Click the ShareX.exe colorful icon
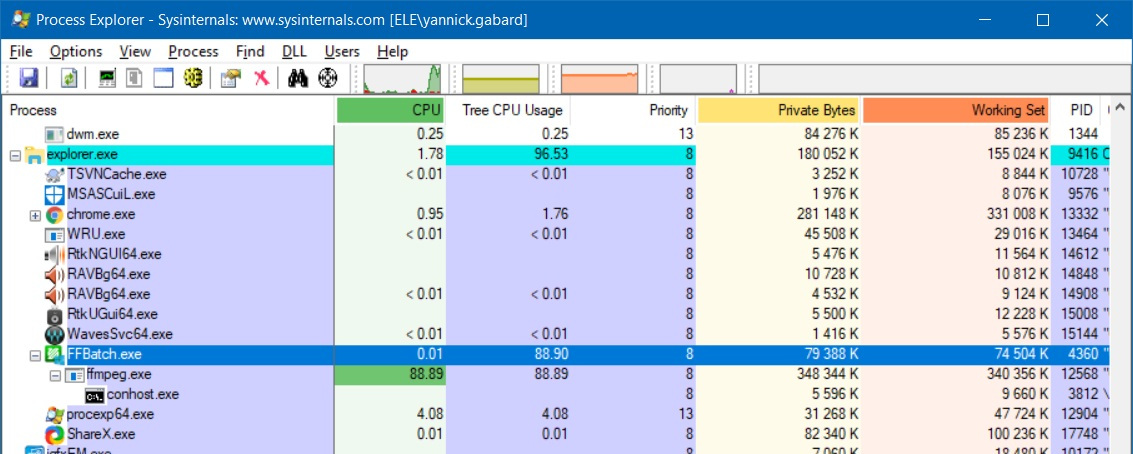 click(54, 434)
